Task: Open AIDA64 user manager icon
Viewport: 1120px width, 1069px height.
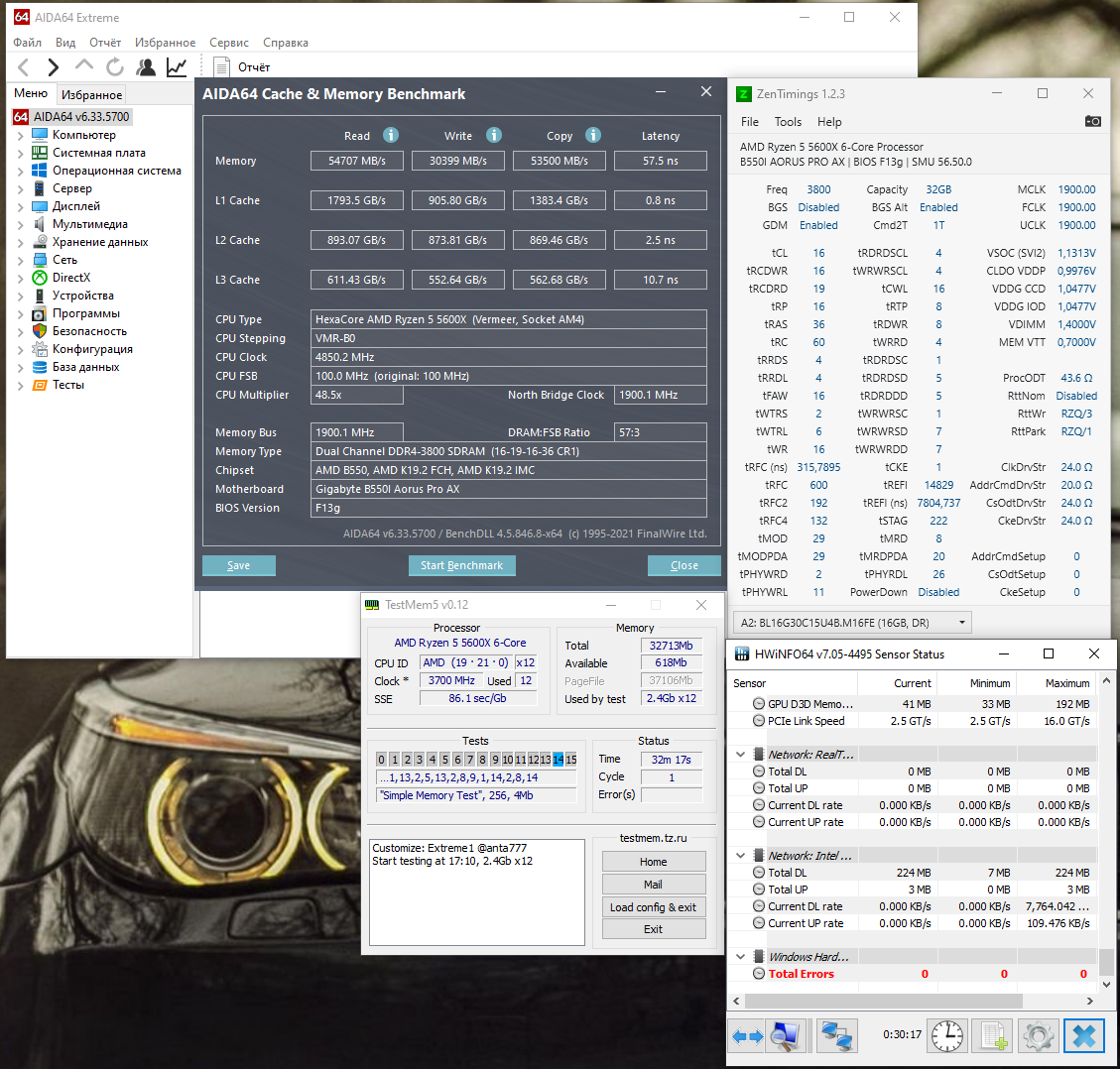Action: click(146, 67)
